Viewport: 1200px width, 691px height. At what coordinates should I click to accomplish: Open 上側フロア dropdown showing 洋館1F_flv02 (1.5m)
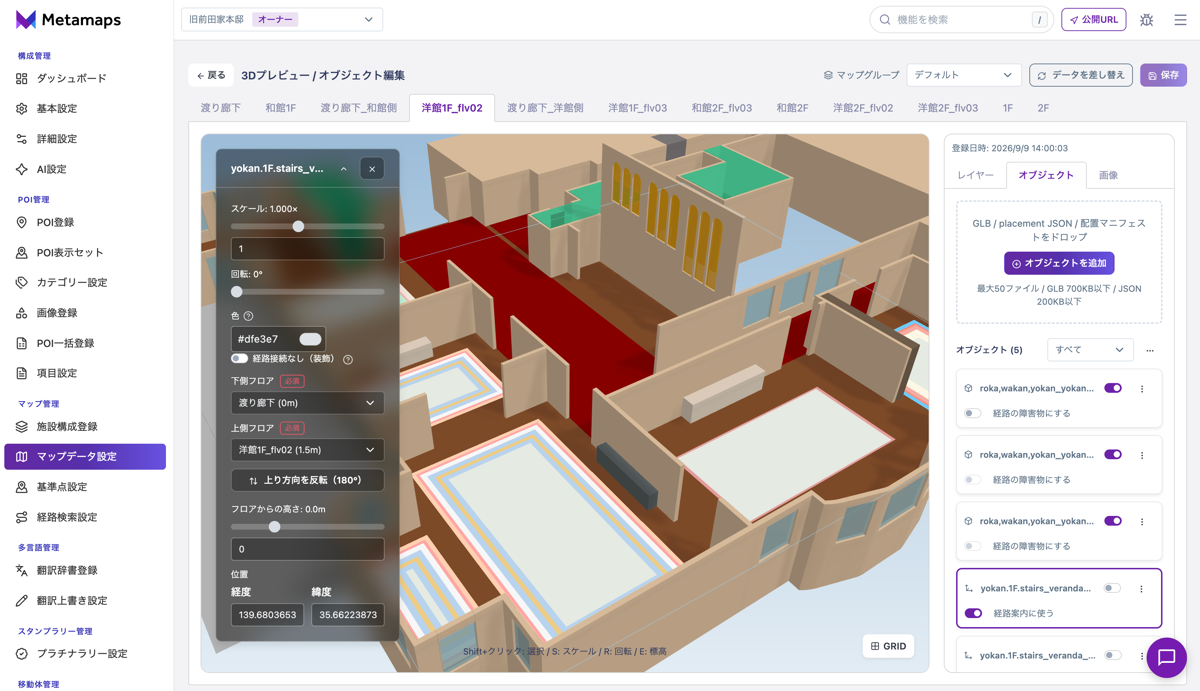click(307, 450)
